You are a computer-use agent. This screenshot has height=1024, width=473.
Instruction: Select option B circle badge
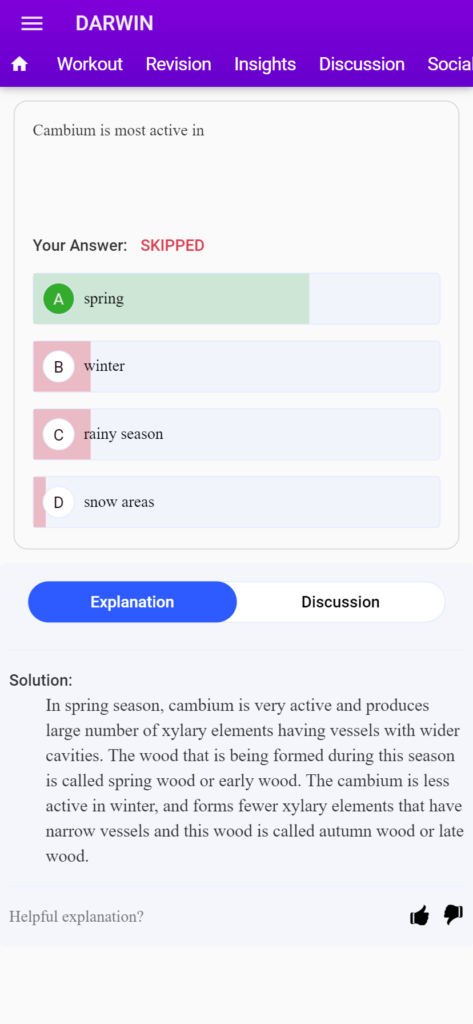click(59, 367)
